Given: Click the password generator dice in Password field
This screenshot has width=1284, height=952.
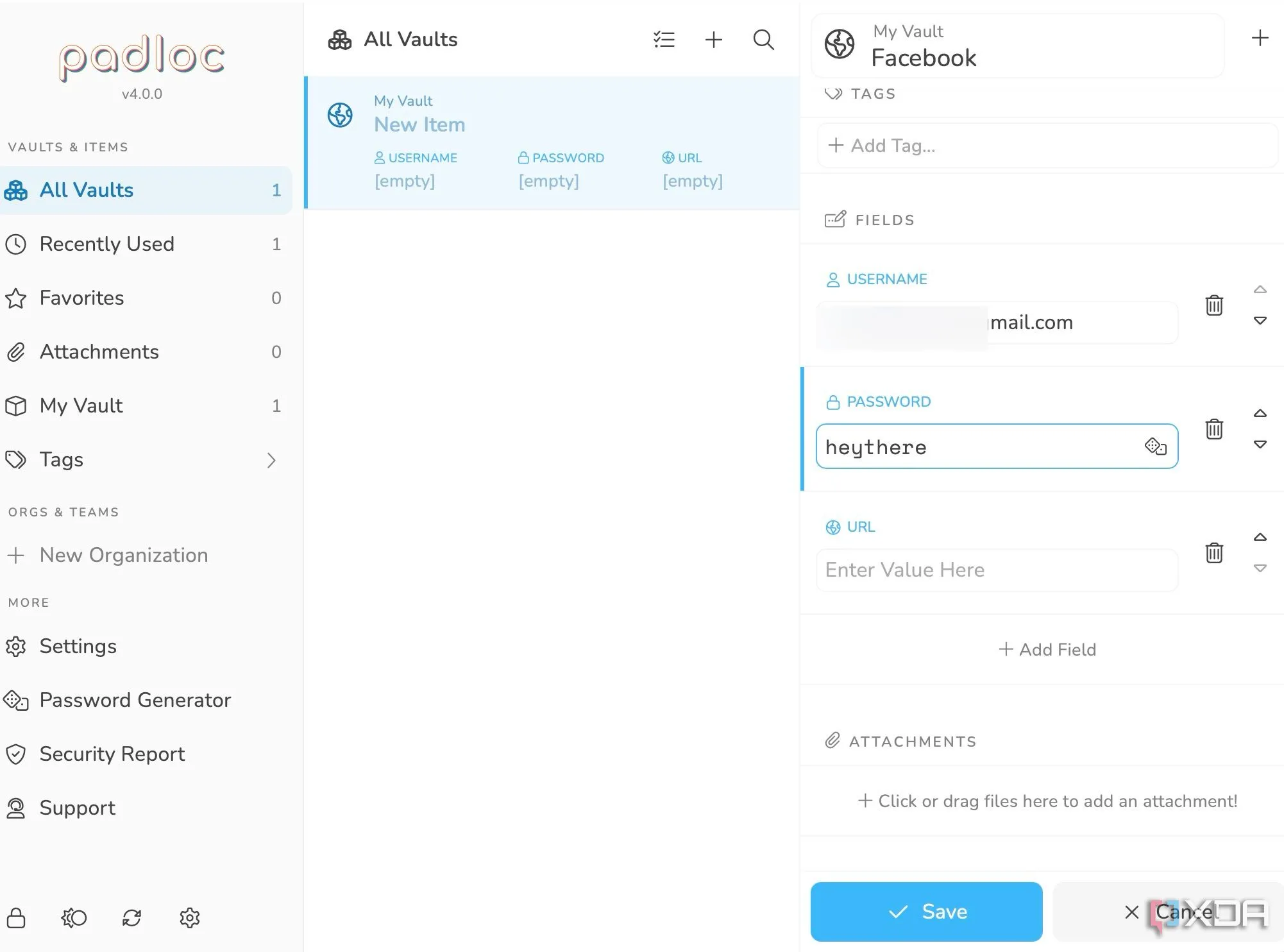Looking at the screenshot, I should click(1155, 446).
